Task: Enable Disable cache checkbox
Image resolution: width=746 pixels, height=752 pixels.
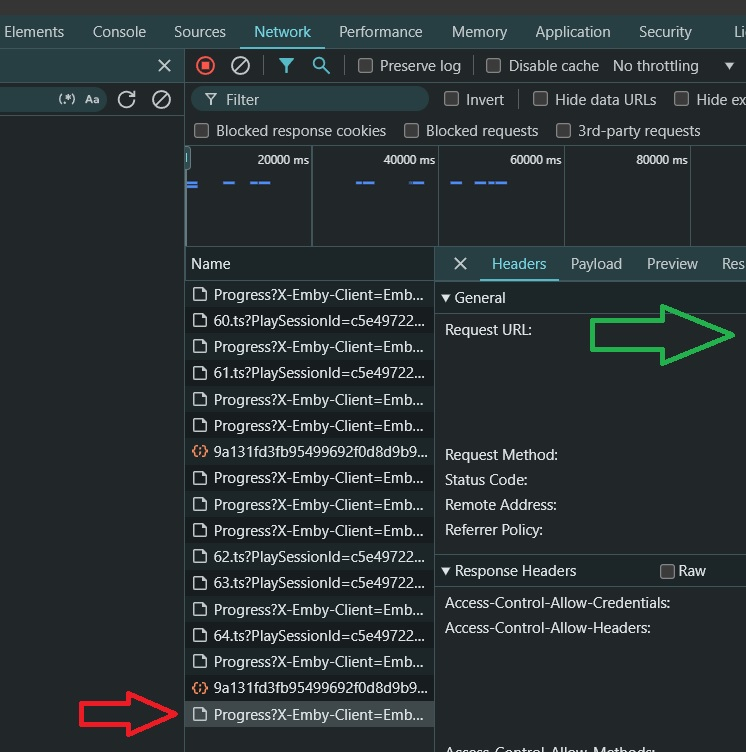Action: tap(493, 66)
